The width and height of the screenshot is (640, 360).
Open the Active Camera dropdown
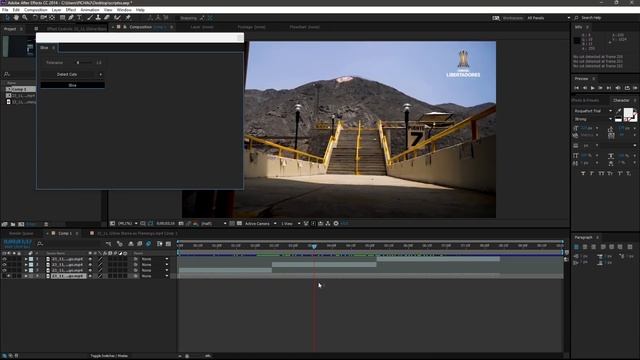(260, 224)
